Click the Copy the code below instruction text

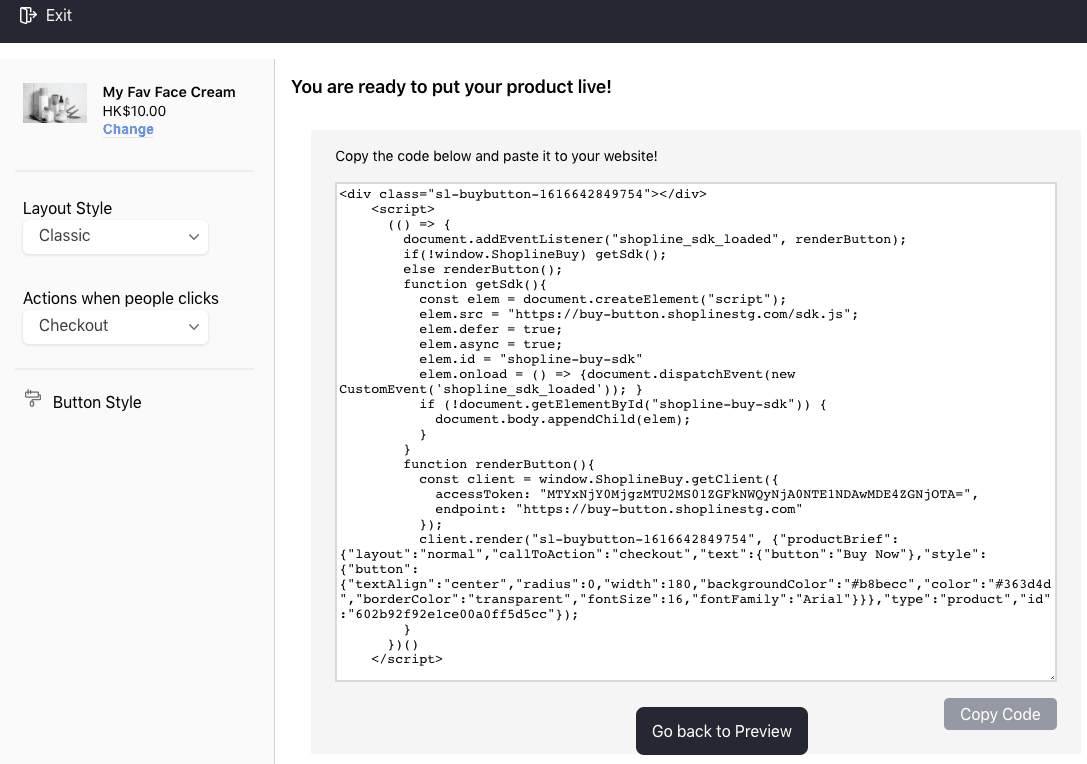click(496, 156)
